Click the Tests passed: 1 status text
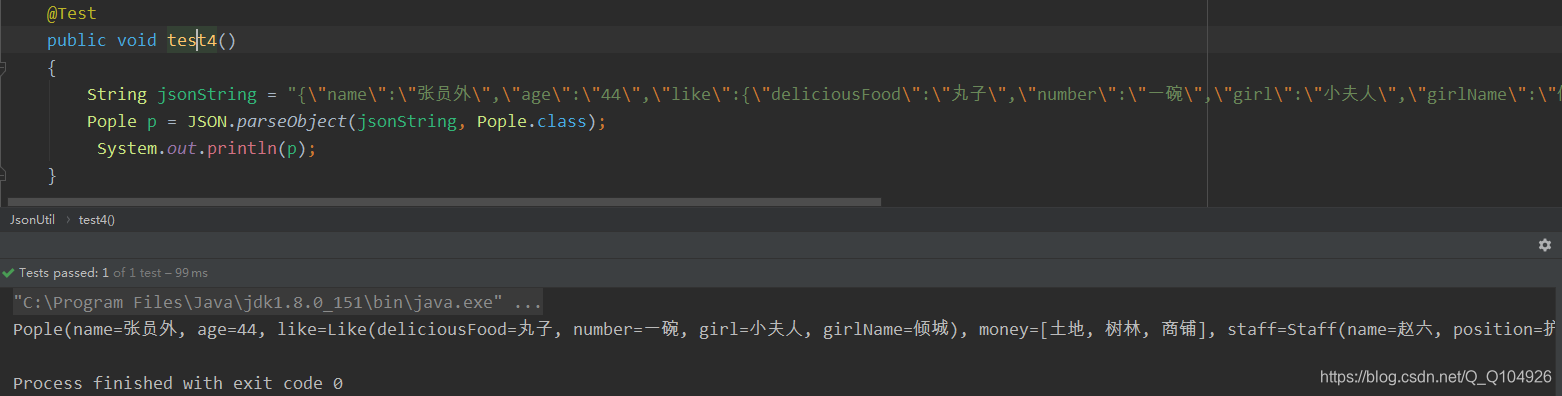Viewport: 1562px width, 396px height. [x=64, y=272]
